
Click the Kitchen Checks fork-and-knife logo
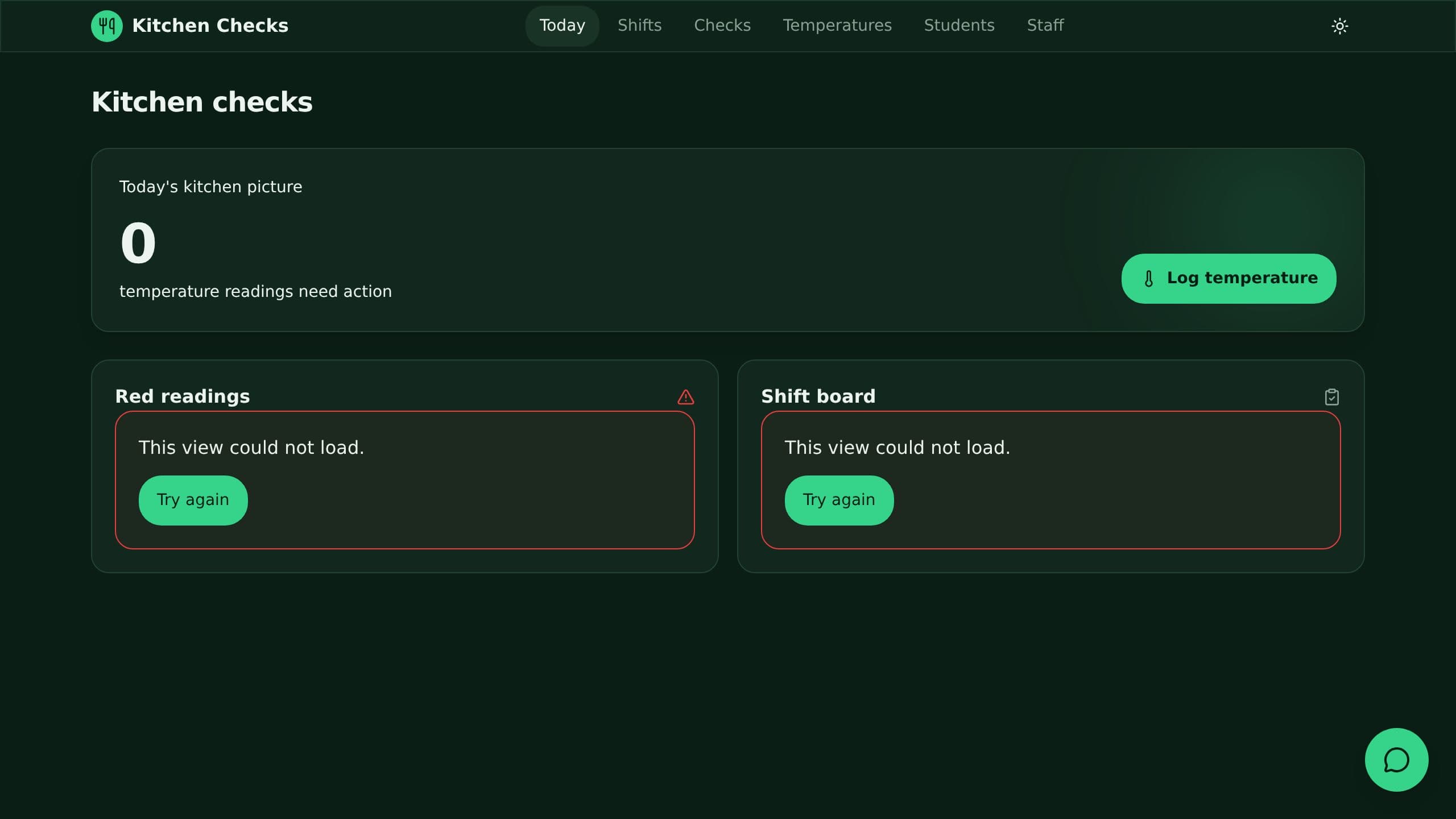107,26
